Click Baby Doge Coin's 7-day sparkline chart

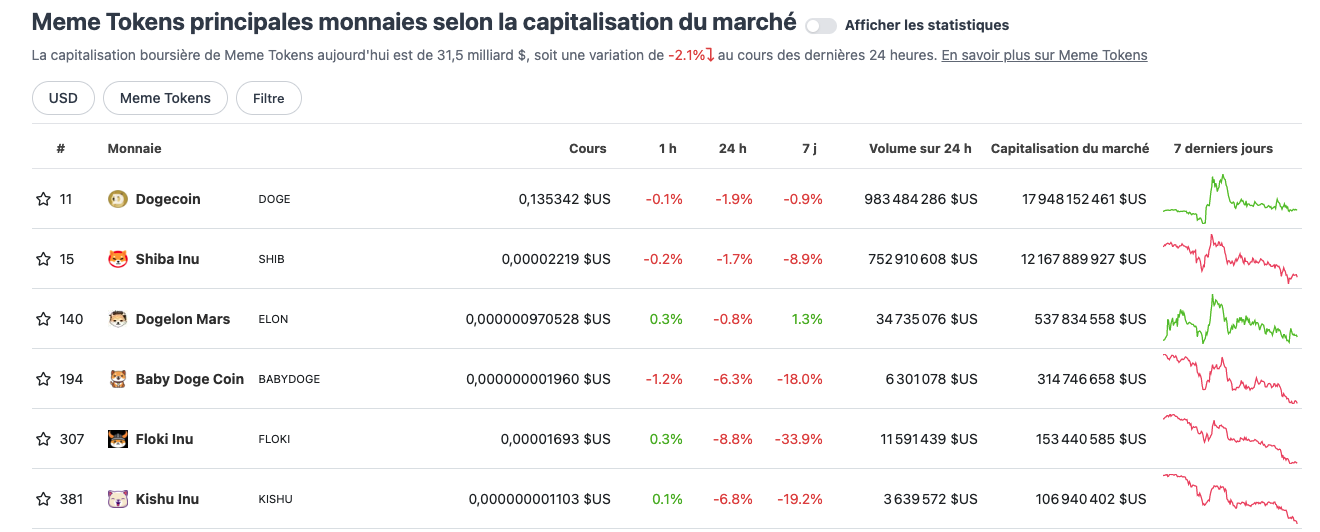click(1229, 379)
